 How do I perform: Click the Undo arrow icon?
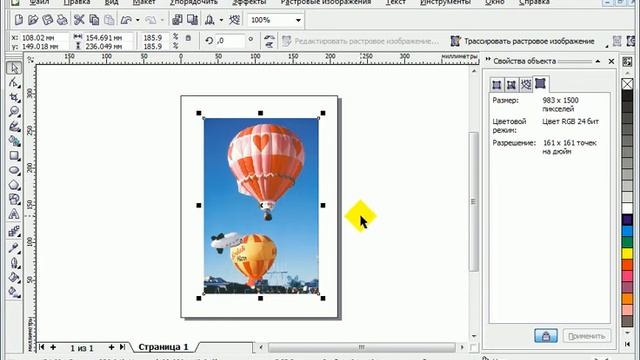(x=126, y=20)
